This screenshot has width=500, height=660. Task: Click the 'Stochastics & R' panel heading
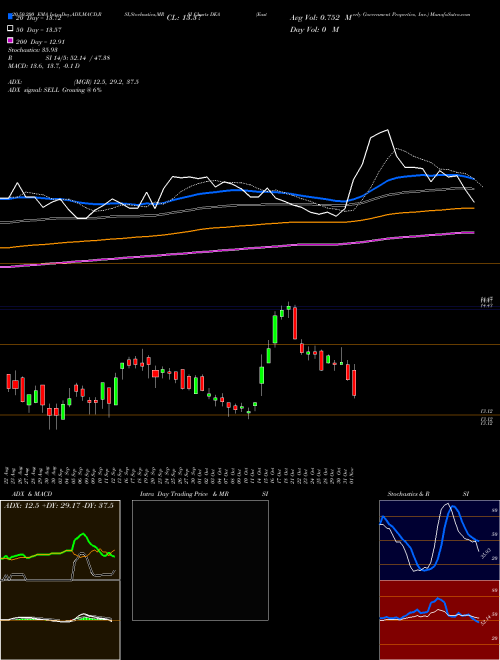coord(408,494)
